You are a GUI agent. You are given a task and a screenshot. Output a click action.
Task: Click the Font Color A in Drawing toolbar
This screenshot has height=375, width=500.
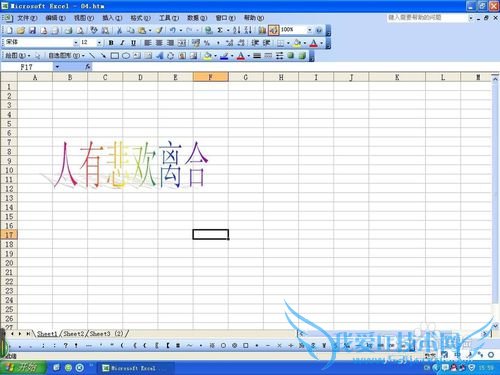[x=241, y=56]
